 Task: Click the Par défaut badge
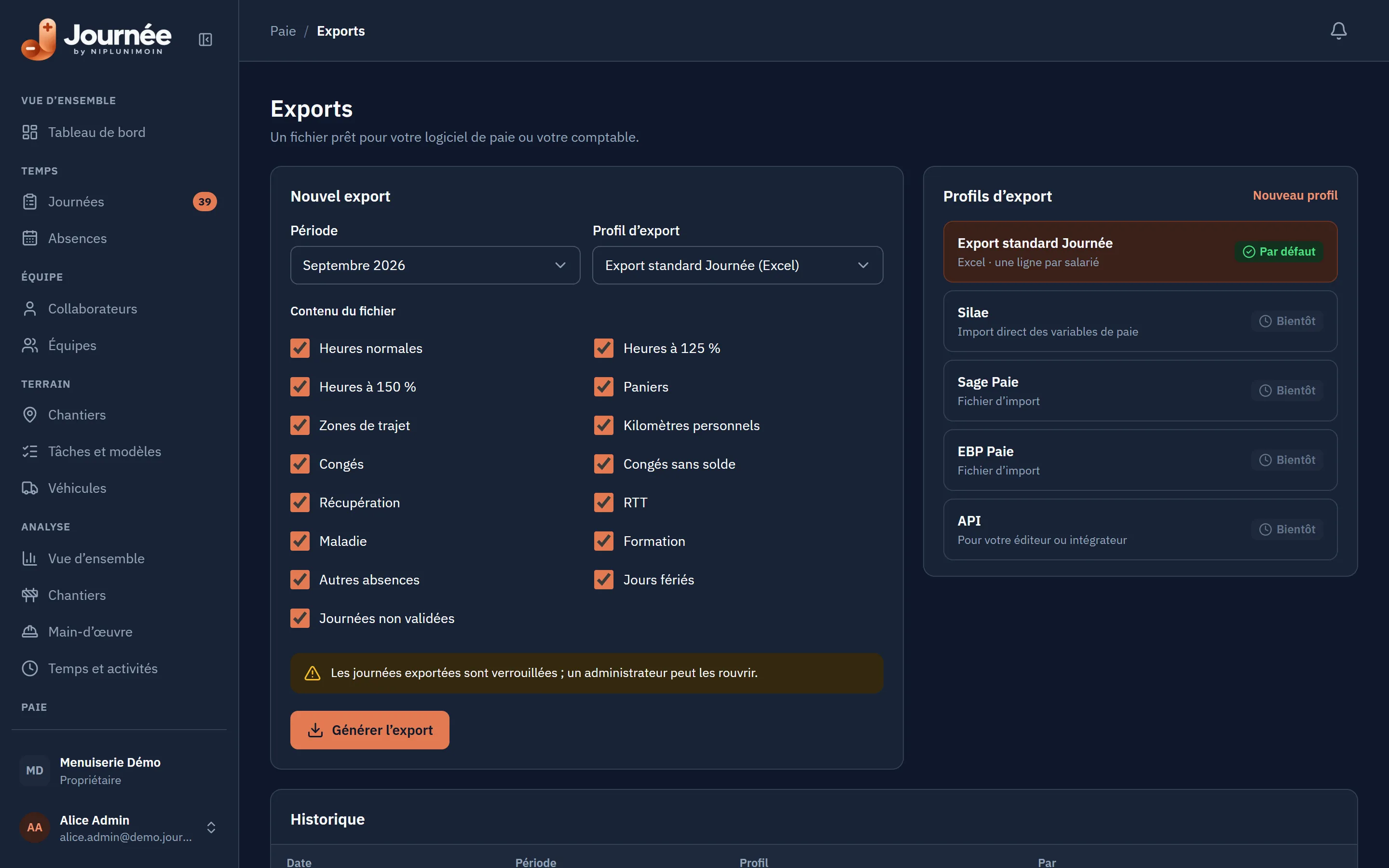click(x=1279, y=252)
